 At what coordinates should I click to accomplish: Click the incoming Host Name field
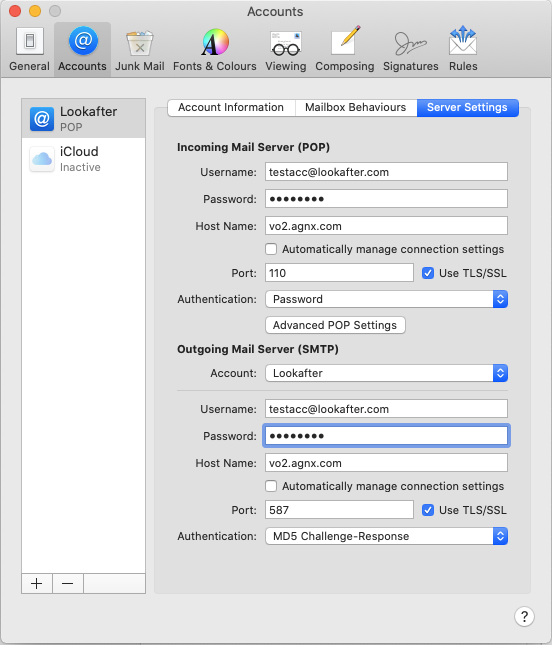(x=386, y=226)
